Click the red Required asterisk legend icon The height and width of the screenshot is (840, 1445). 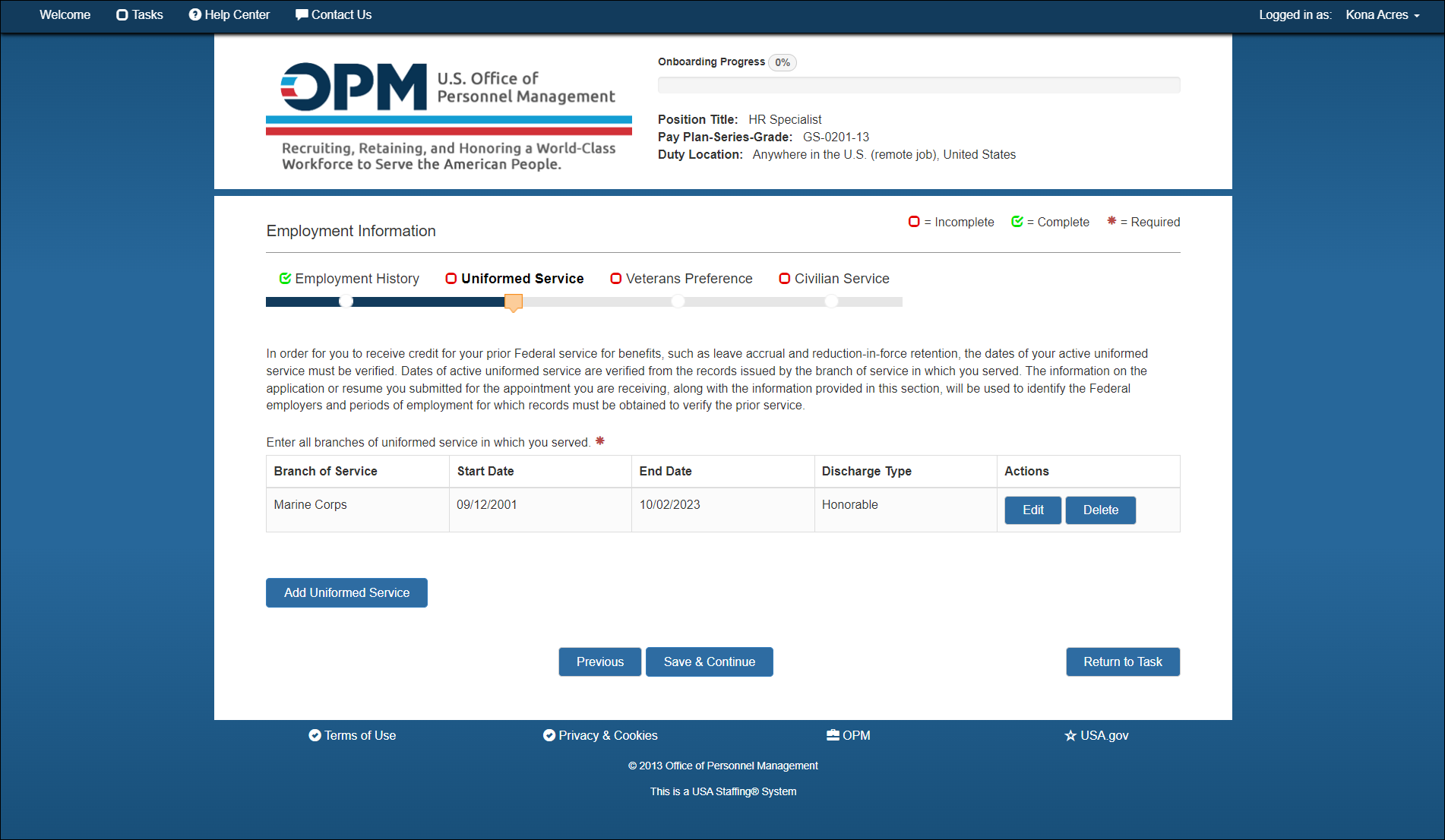(1111, 221)
